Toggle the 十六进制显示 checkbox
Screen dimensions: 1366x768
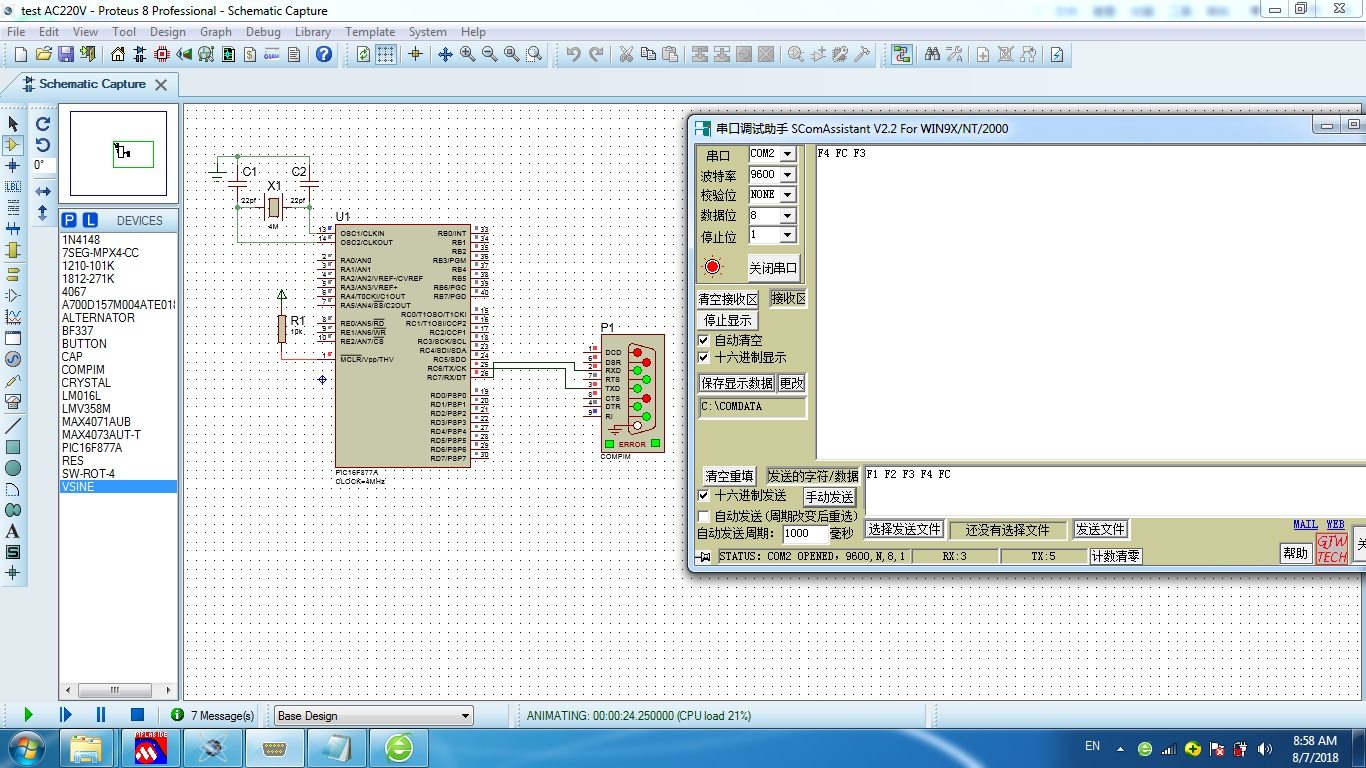[x=704, y=358]
